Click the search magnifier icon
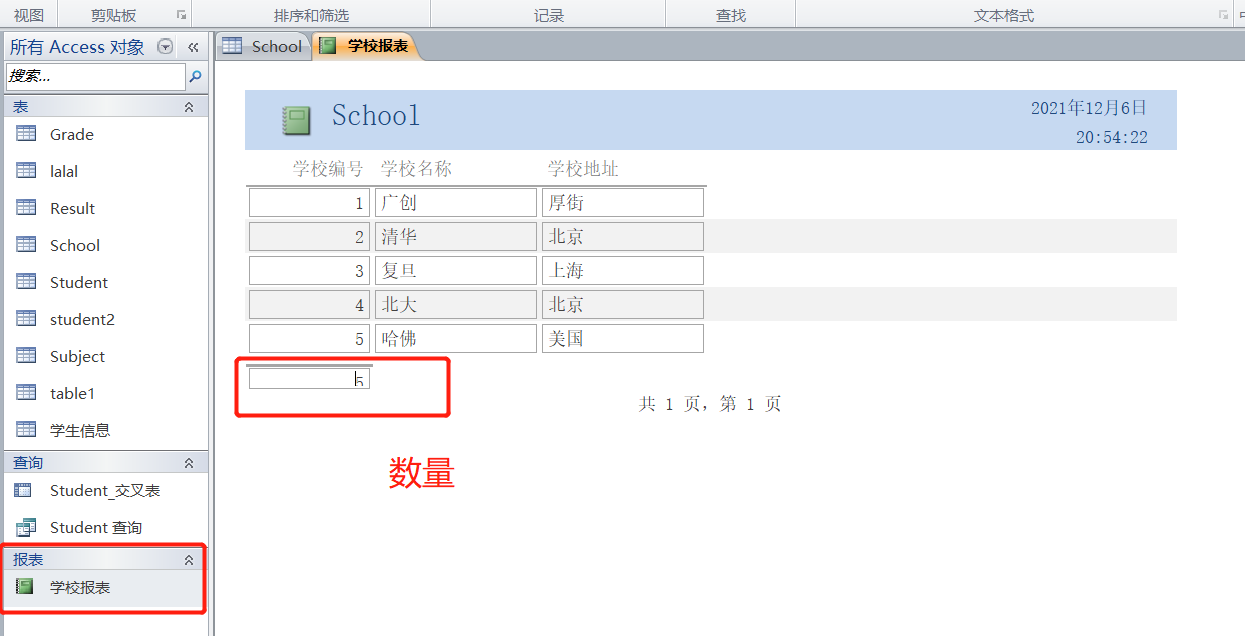This screenshot has width=1245, height=636. pyautogui.click(x=196, y=76)
